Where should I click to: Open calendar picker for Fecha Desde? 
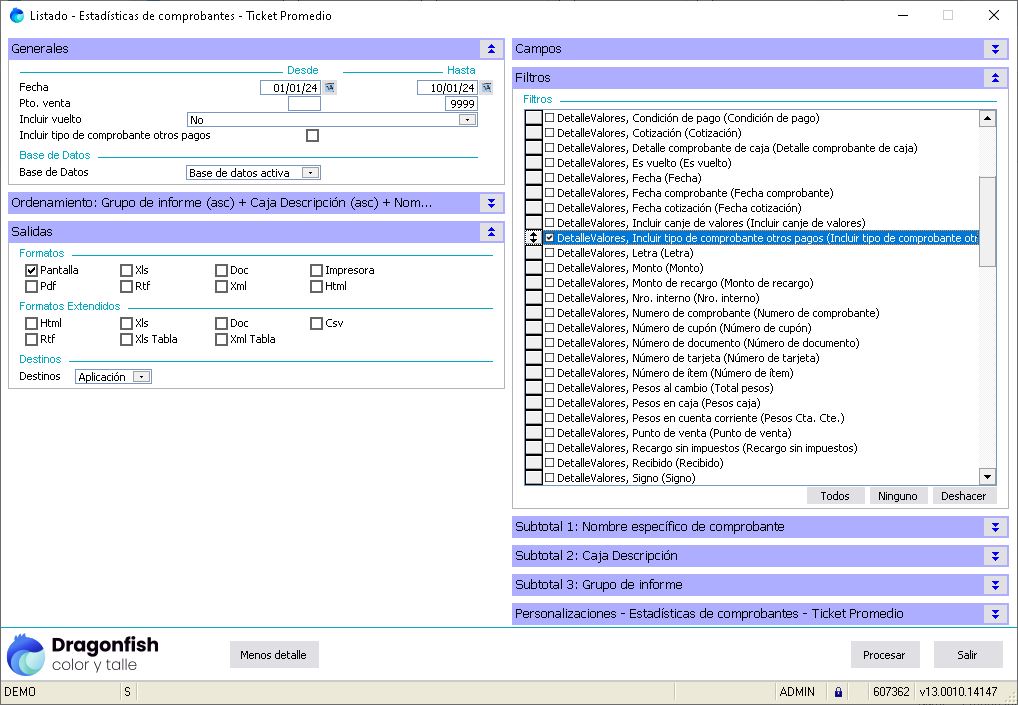tap(330, 88)
